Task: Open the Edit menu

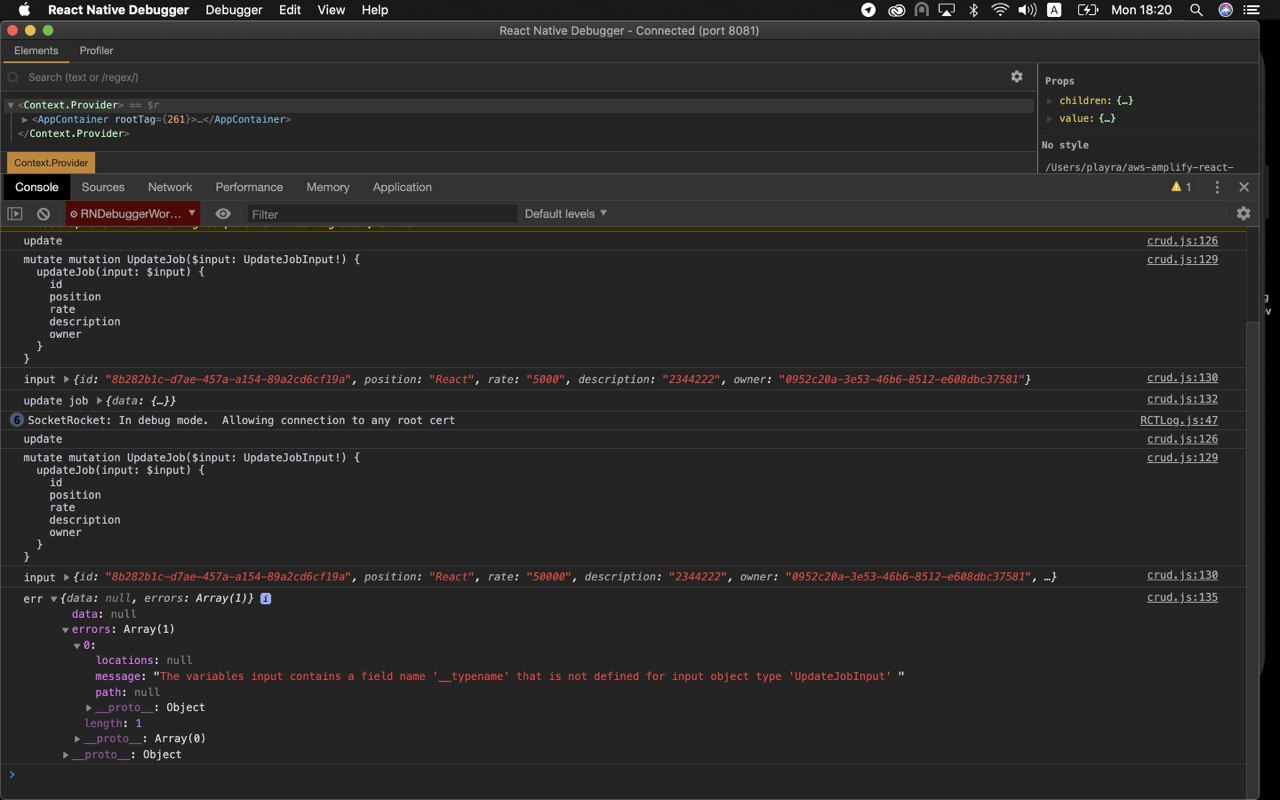Action: [290, 10]
